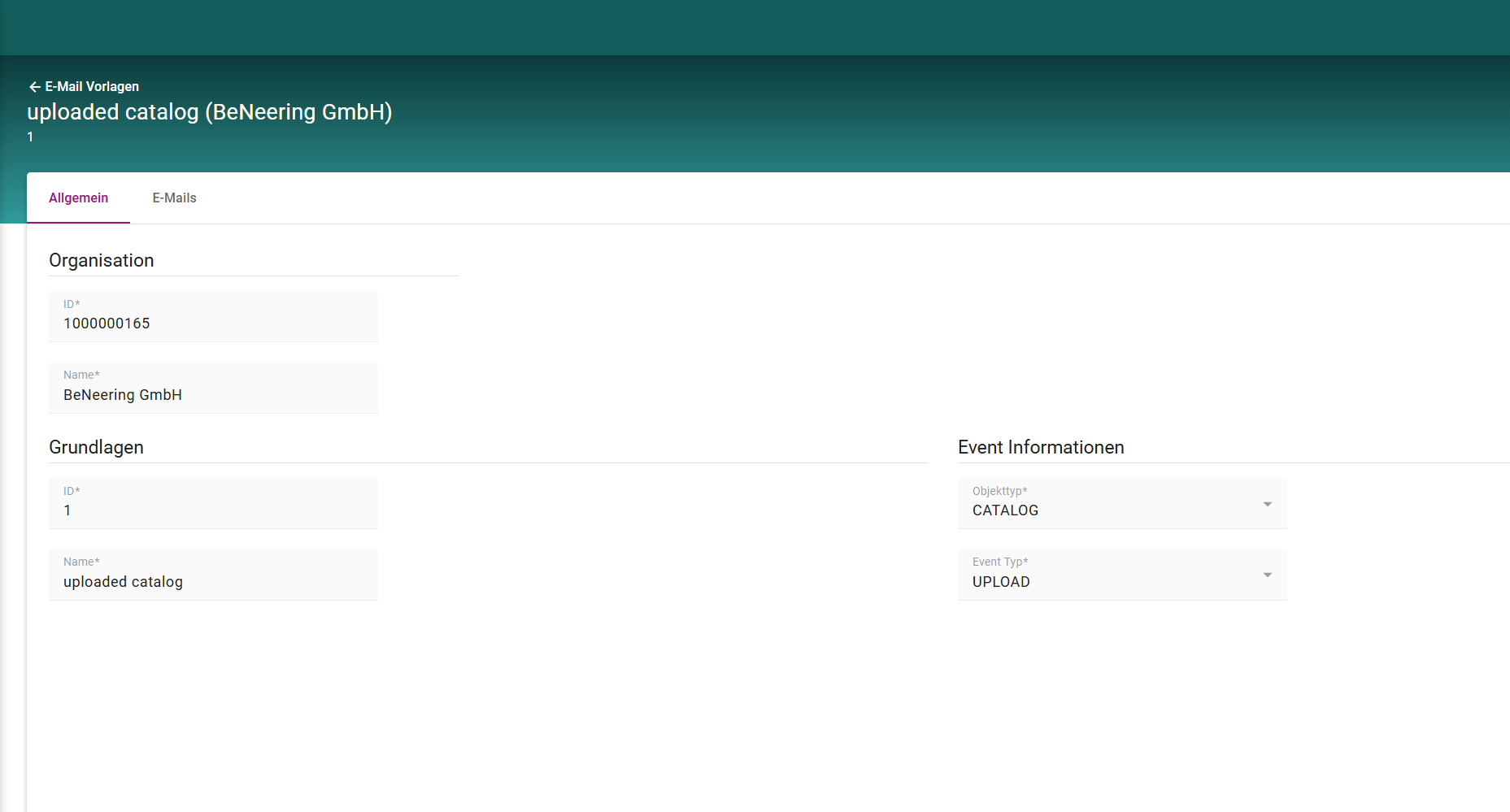Click the page title uploaded catalog (BeNeering GmbH)
1510x812 pixels.
[210, 112]
